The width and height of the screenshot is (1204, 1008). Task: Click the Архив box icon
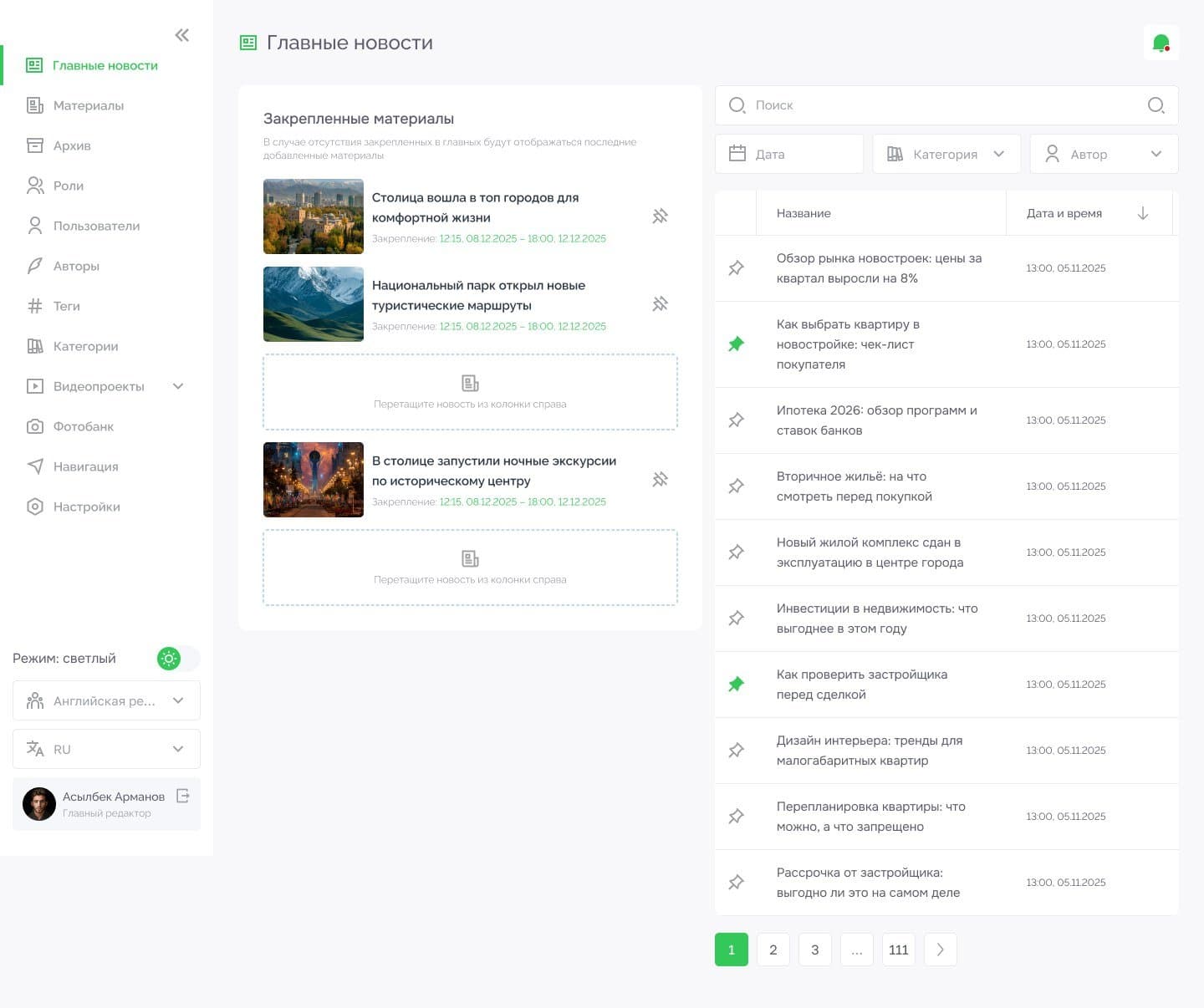(35, 145)
